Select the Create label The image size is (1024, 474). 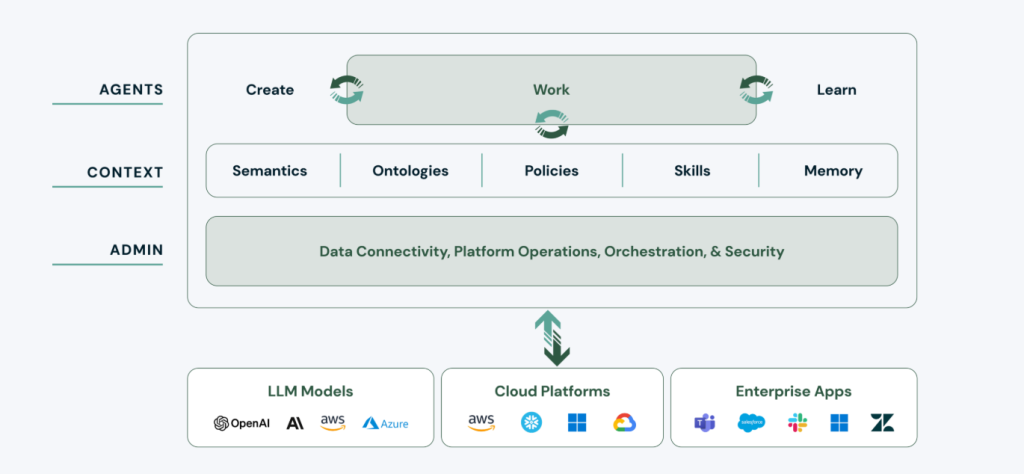click(x=270, y=90)
